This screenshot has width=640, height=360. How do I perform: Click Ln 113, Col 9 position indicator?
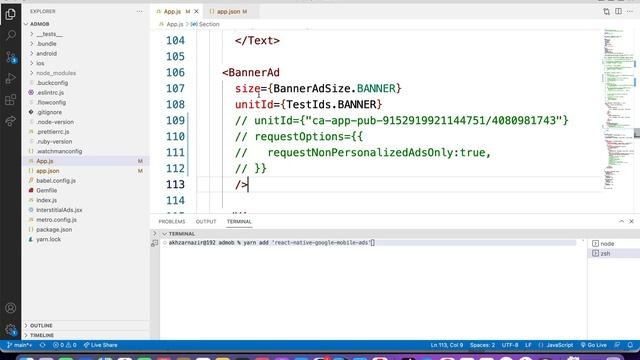pos(447,345)
